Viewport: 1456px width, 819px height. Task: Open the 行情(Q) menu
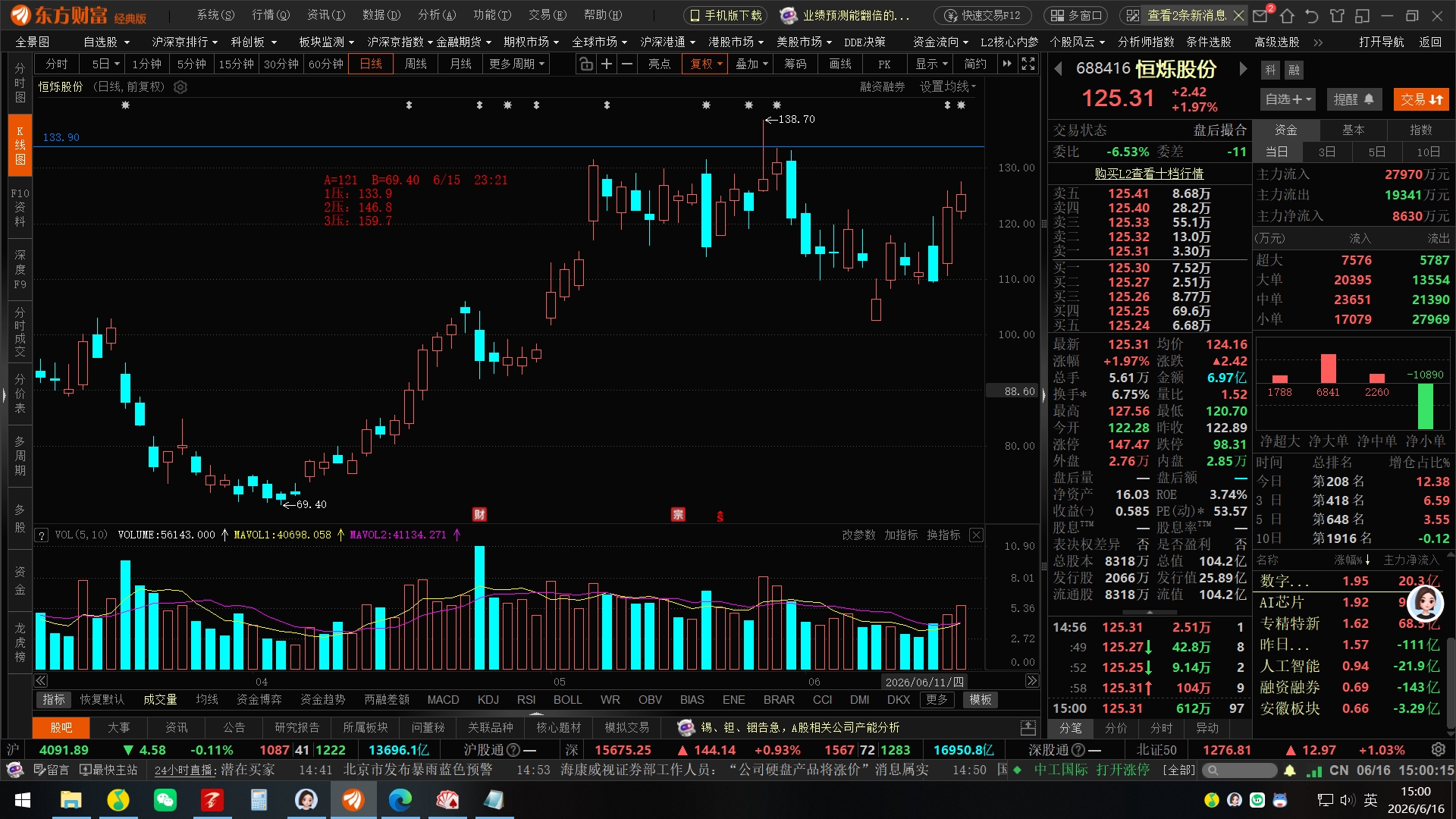[271, 15]
